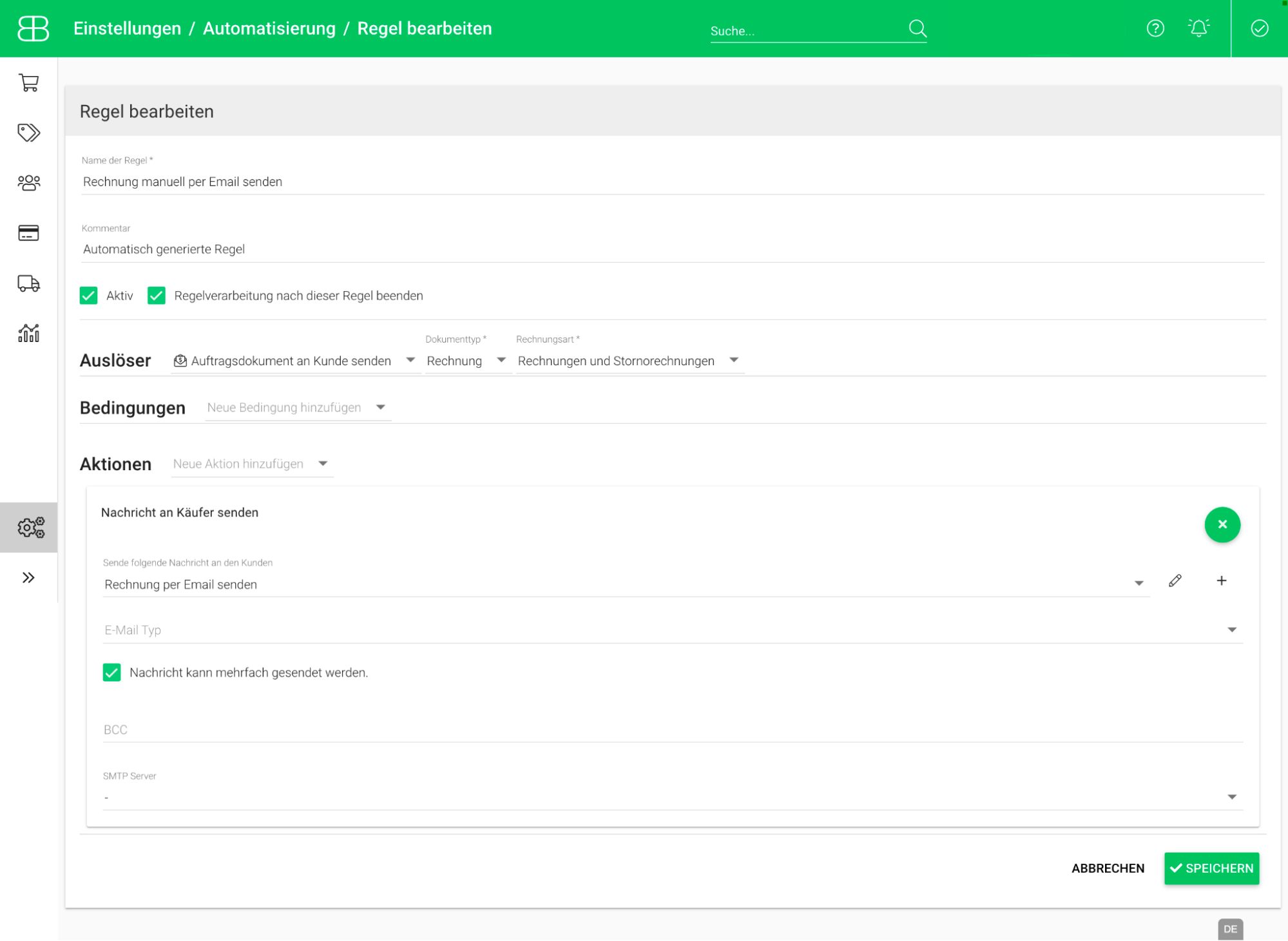Screen dimensions: 1288x941
Task: Uncheck the Aktiv checkbox
Action: tap(89, 296)
